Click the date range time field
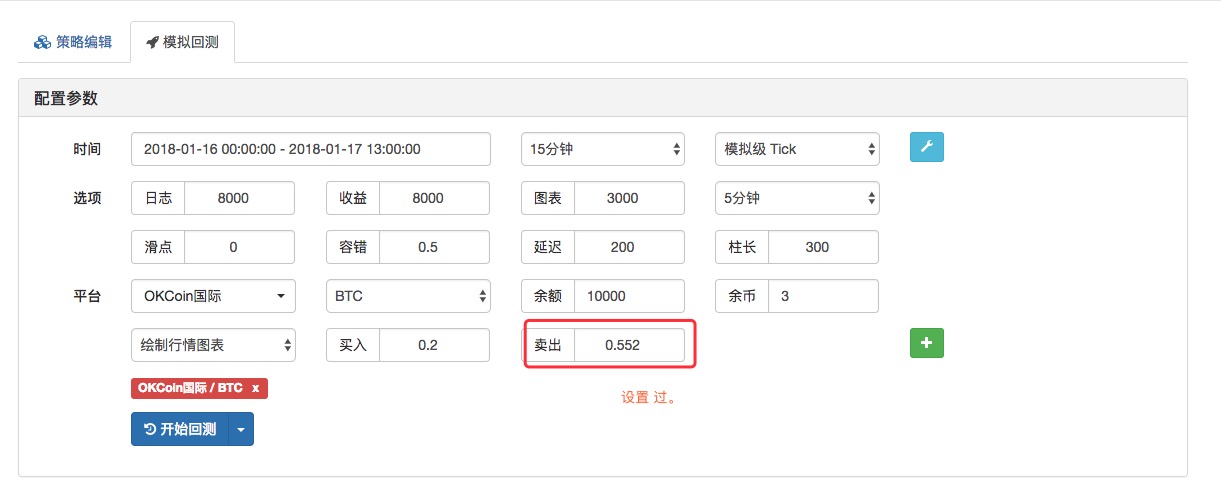The height and width of the screenshot is (491, 1221). pos(311,149)
